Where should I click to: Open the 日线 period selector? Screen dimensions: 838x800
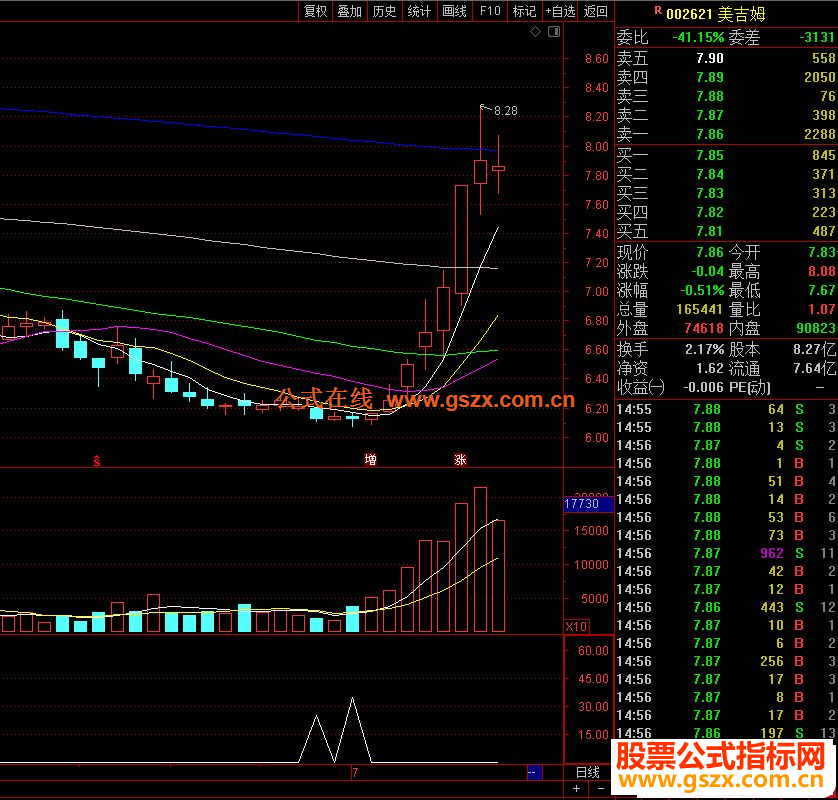click(x=588, y=772)
